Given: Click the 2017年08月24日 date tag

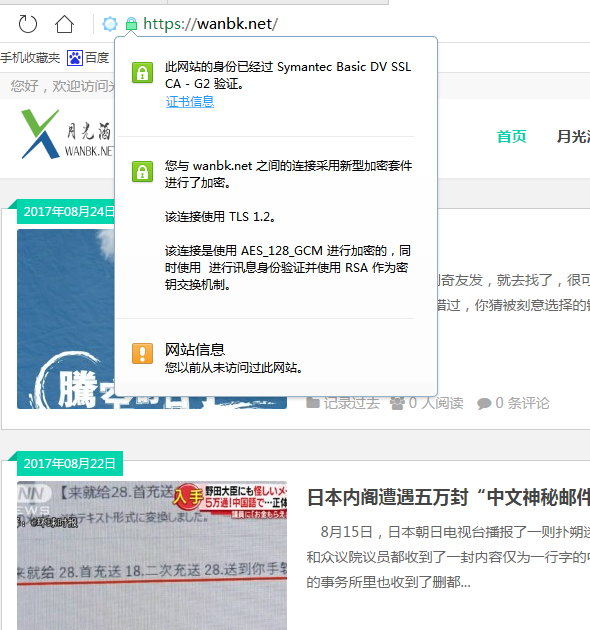Looking at the screenshot, I should click(66, 212).
